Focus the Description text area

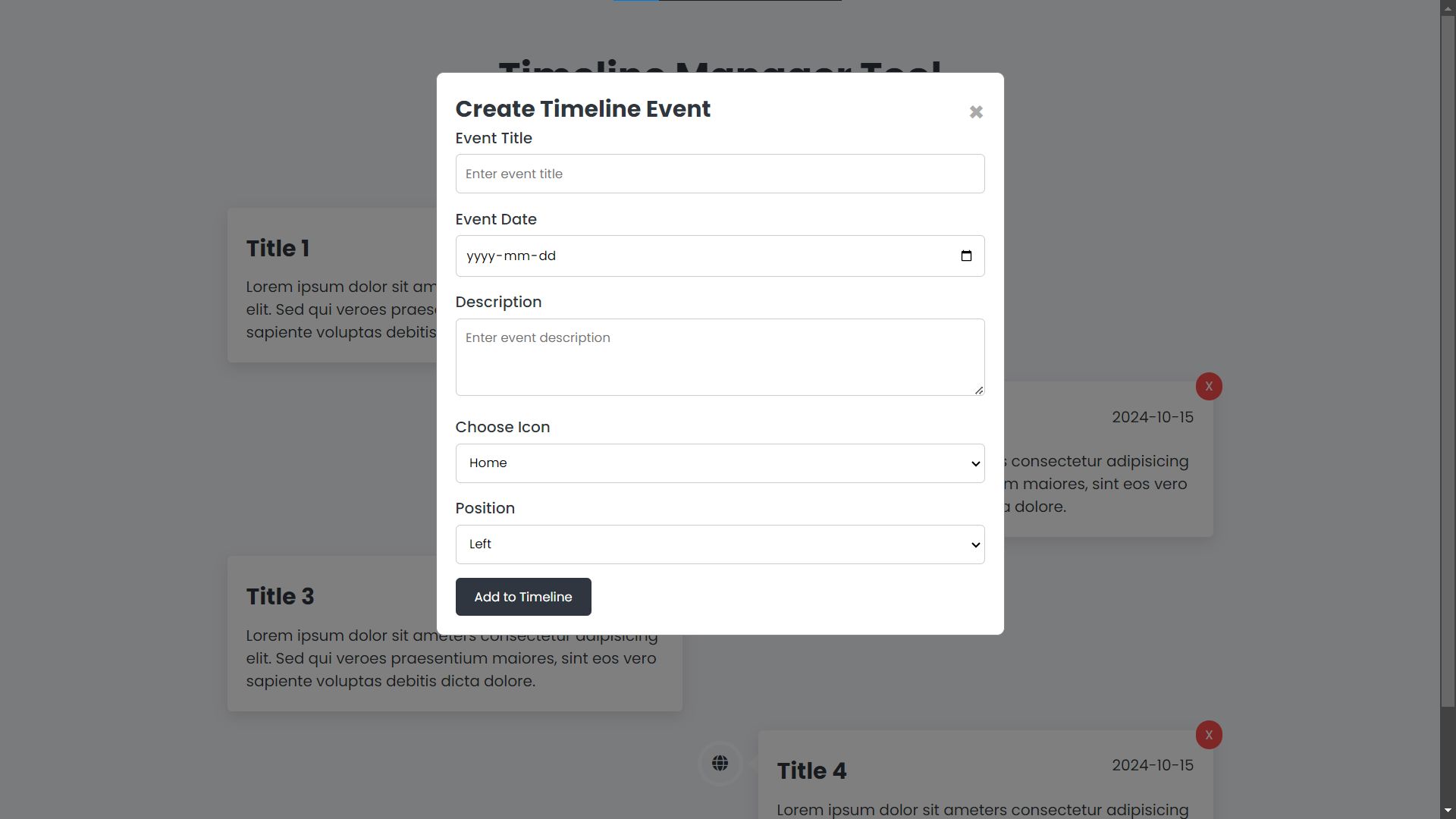tap(720, 357)
